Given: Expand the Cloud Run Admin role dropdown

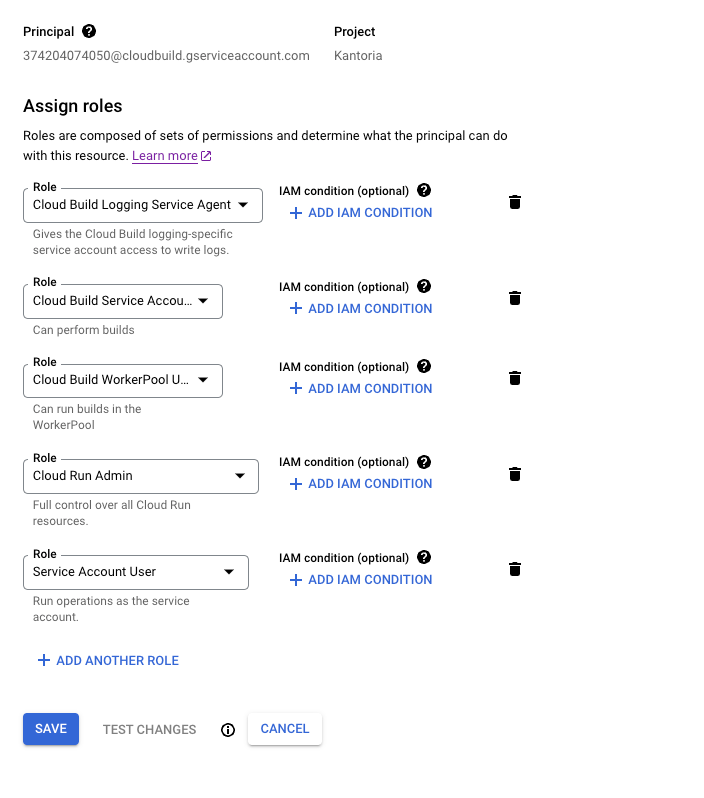Looking at the screenshot, I should (140, 476).
